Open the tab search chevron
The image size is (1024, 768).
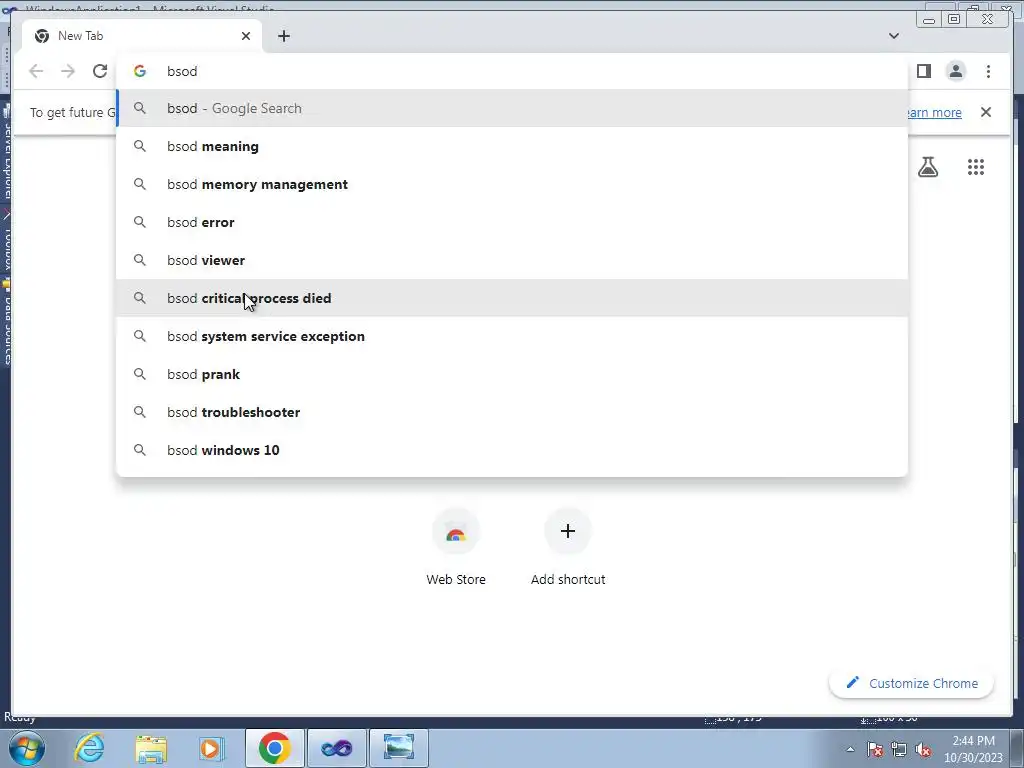[x=893, y=36]
